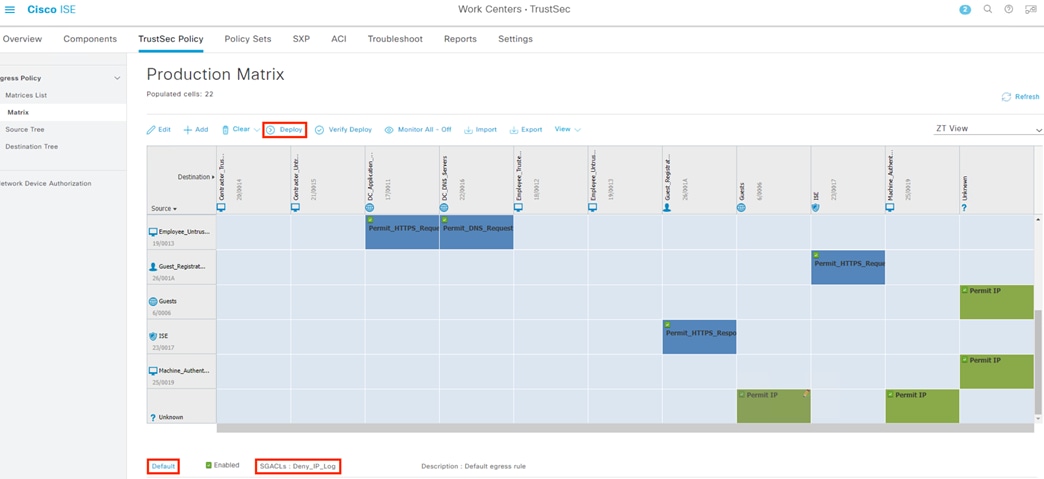Select the Guests destination column globe icon
1044x479 pixels.
coord(741,207)
